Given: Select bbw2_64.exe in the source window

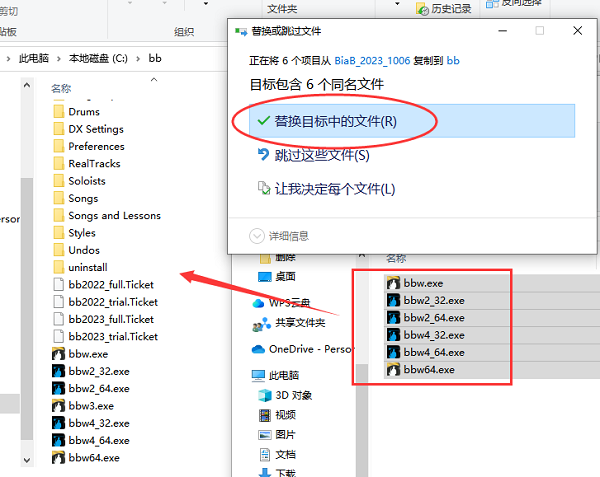Looking at the screenshot, I should pyautogui.click(x=434, y=318).
